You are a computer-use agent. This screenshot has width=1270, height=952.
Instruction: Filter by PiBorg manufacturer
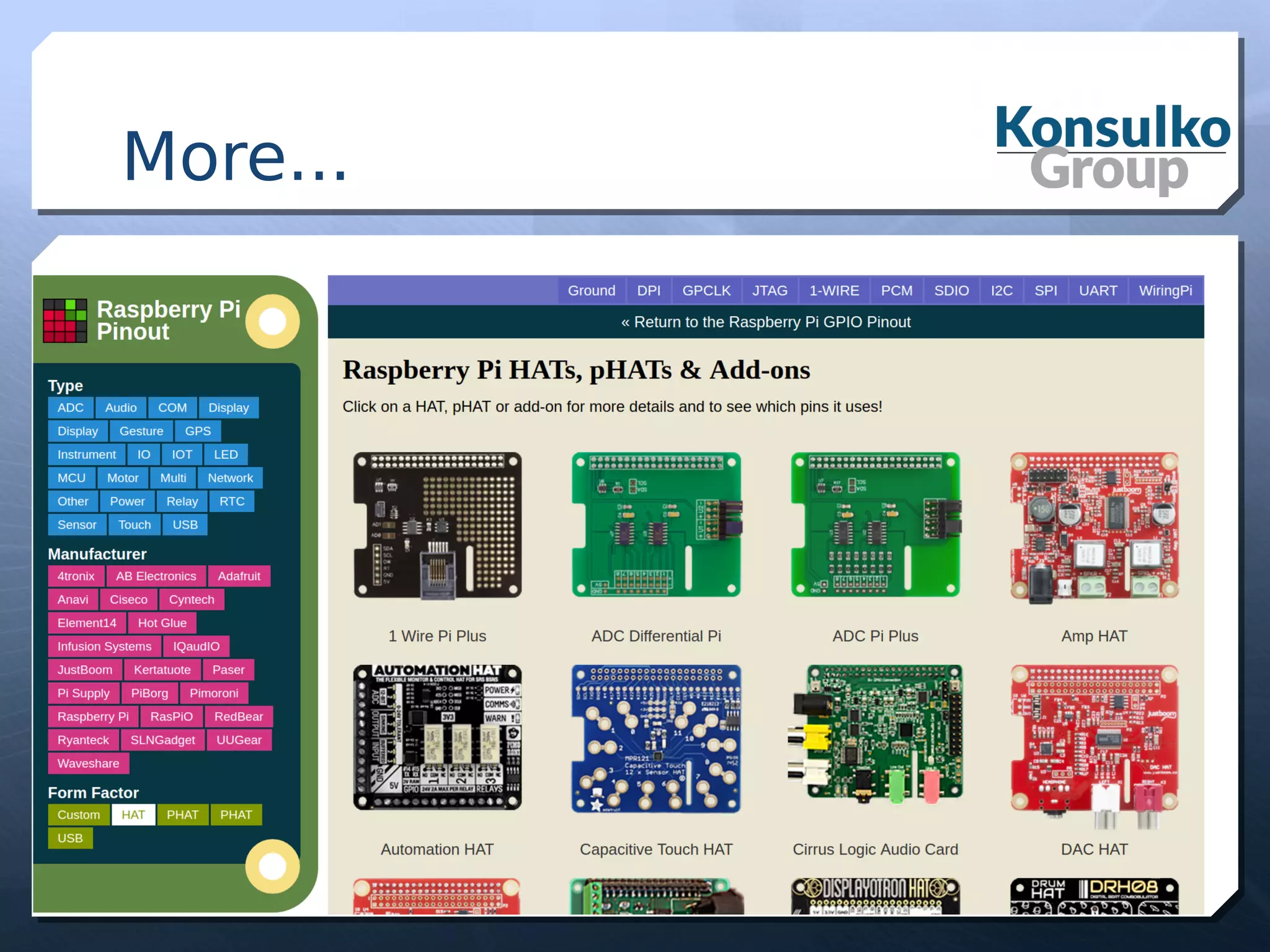pos(149,694)
